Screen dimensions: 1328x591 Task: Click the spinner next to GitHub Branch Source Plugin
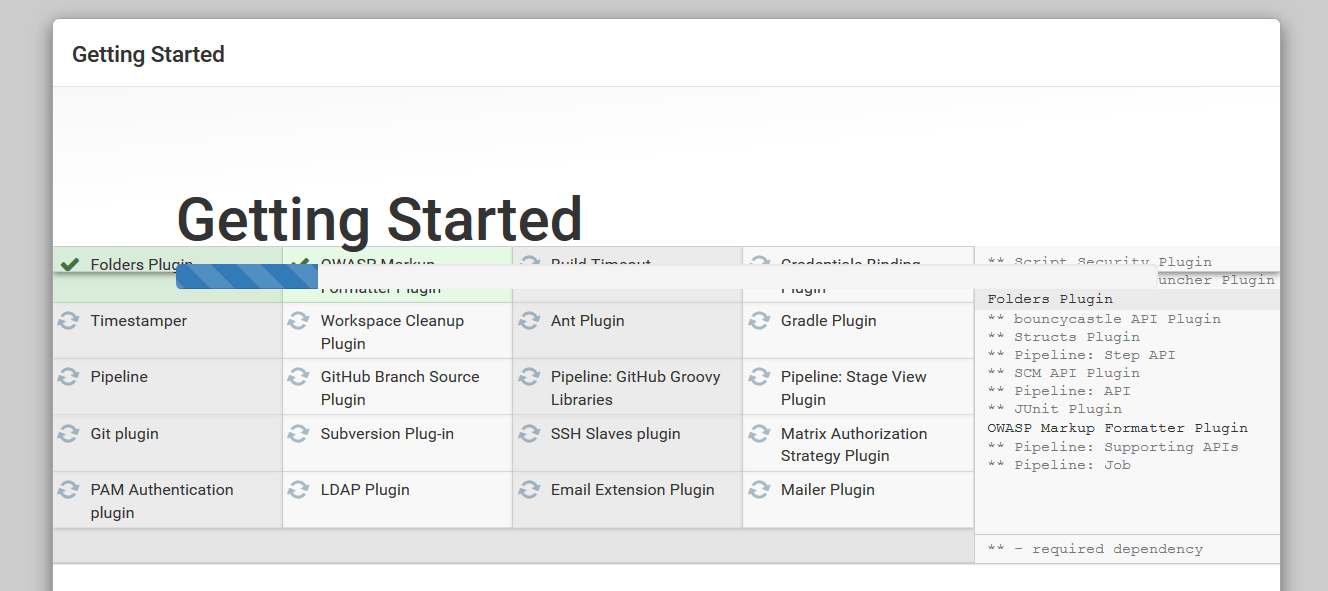click(x=298, y=377)
